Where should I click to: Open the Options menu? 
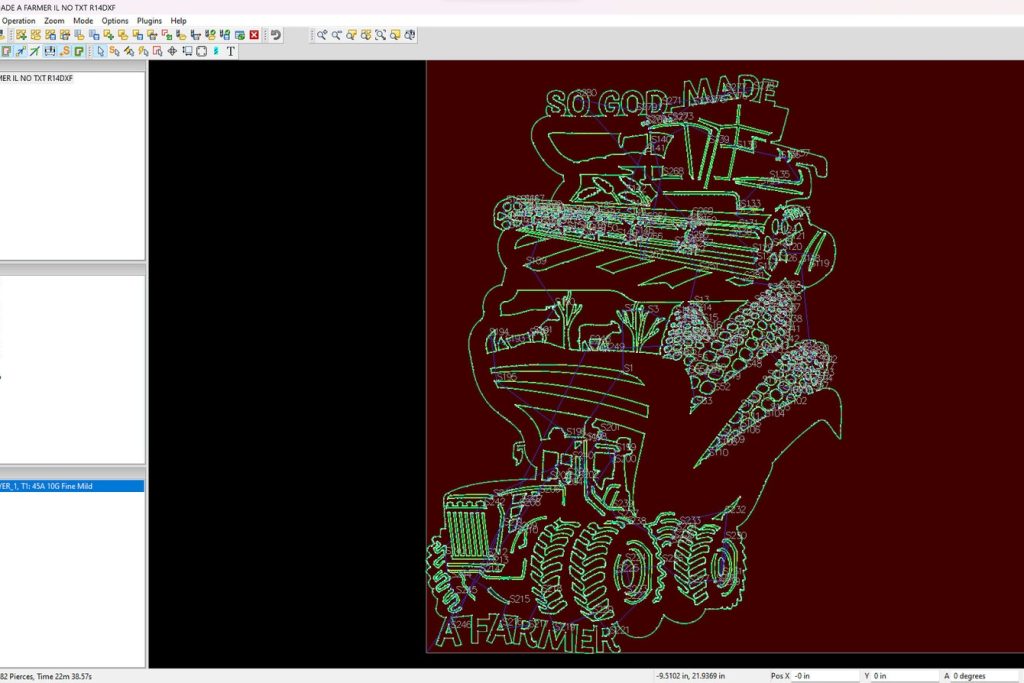coord(115,20)
